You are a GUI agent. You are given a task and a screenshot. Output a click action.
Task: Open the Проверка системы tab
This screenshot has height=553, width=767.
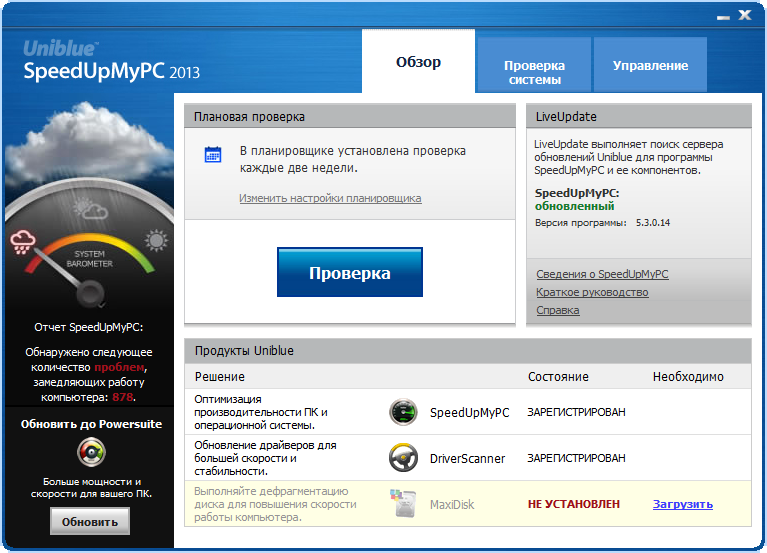[x=534, y=72]
